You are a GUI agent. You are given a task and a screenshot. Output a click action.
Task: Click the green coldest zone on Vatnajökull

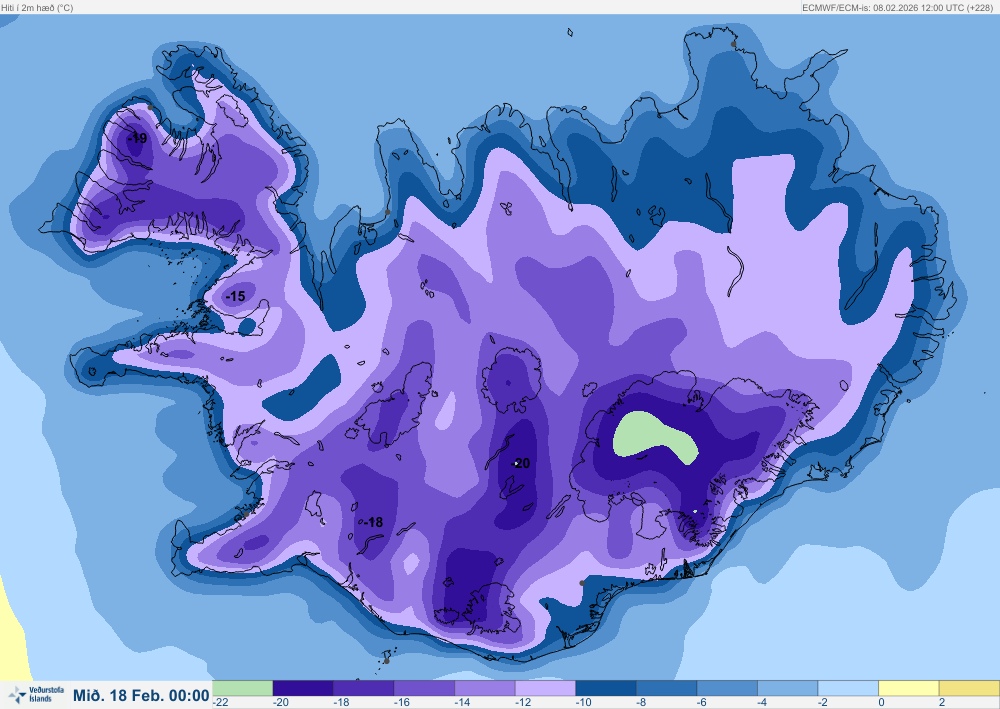point(654,437)
